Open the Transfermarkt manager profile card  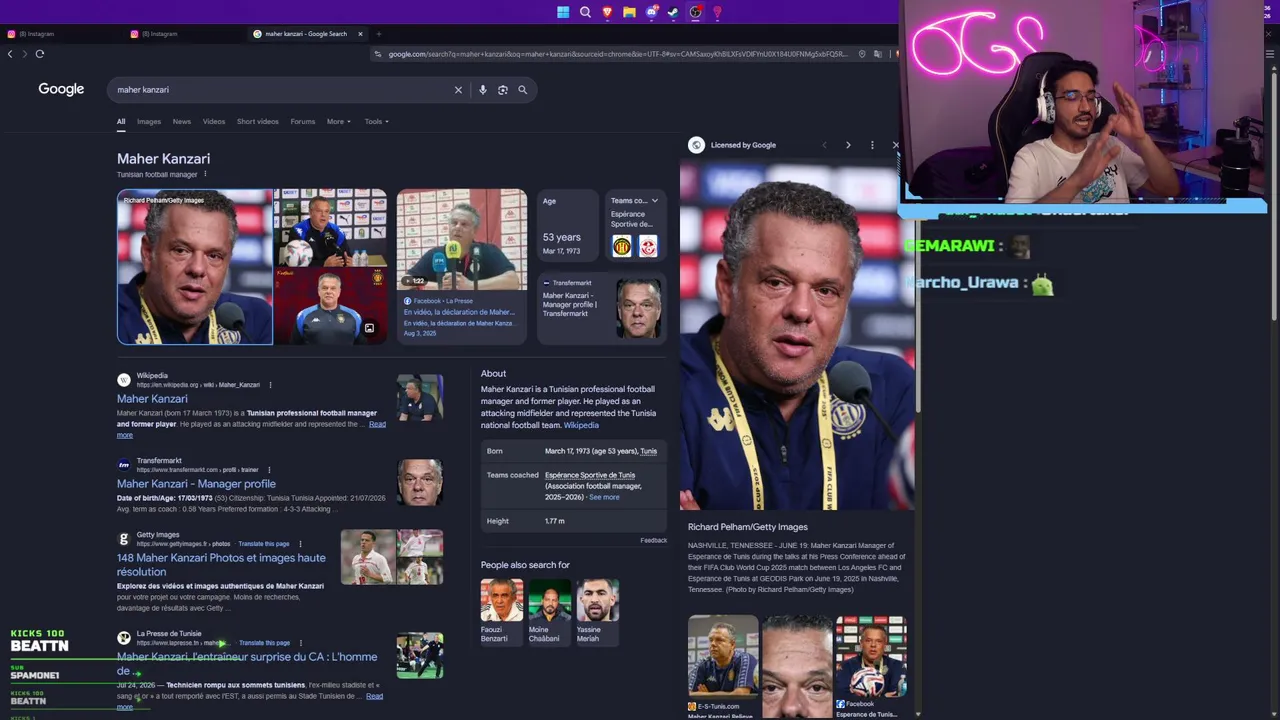(601, 309)
